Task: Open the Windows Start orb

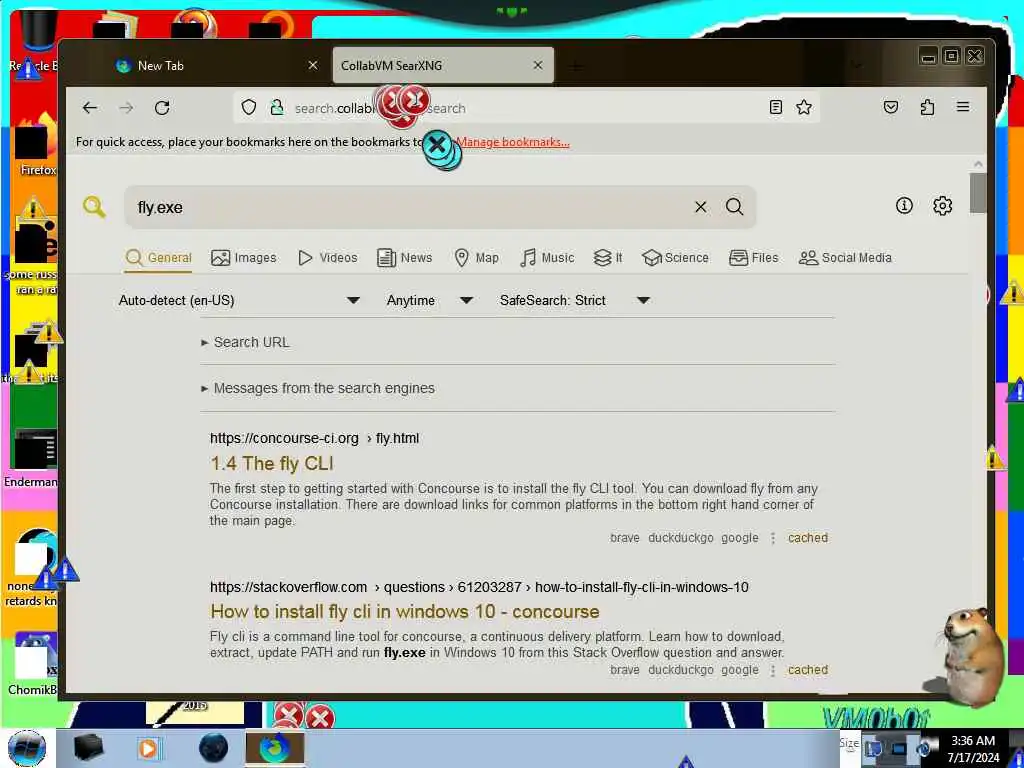Action: (27, 748)
